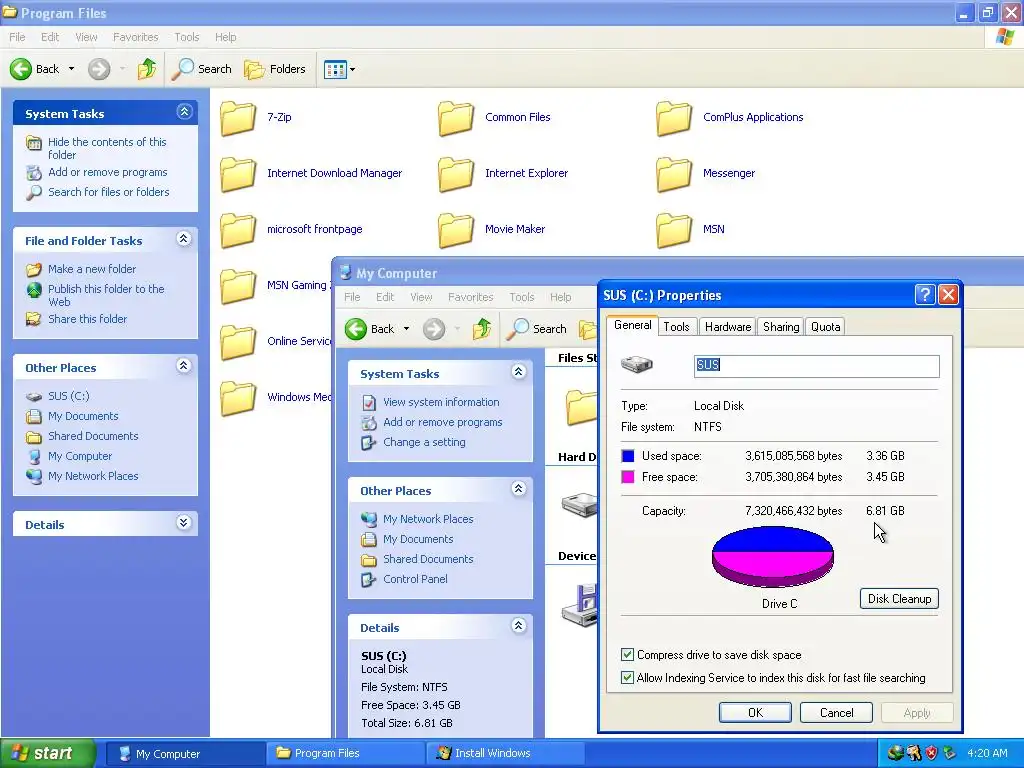Open My Network Places in Program Files sidebar

point(93,476)
